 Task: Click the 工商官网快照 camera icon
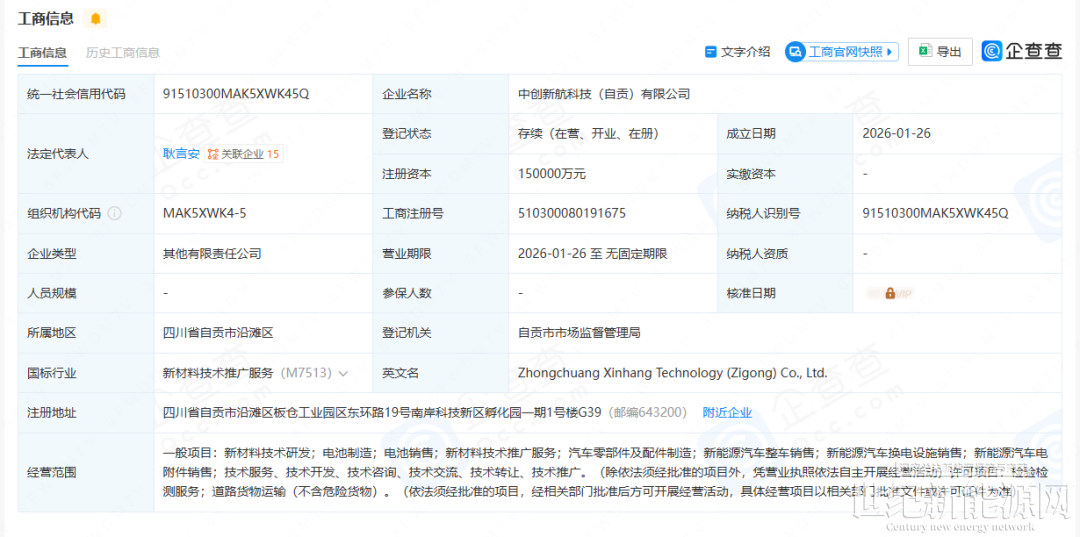pos(796,52)
